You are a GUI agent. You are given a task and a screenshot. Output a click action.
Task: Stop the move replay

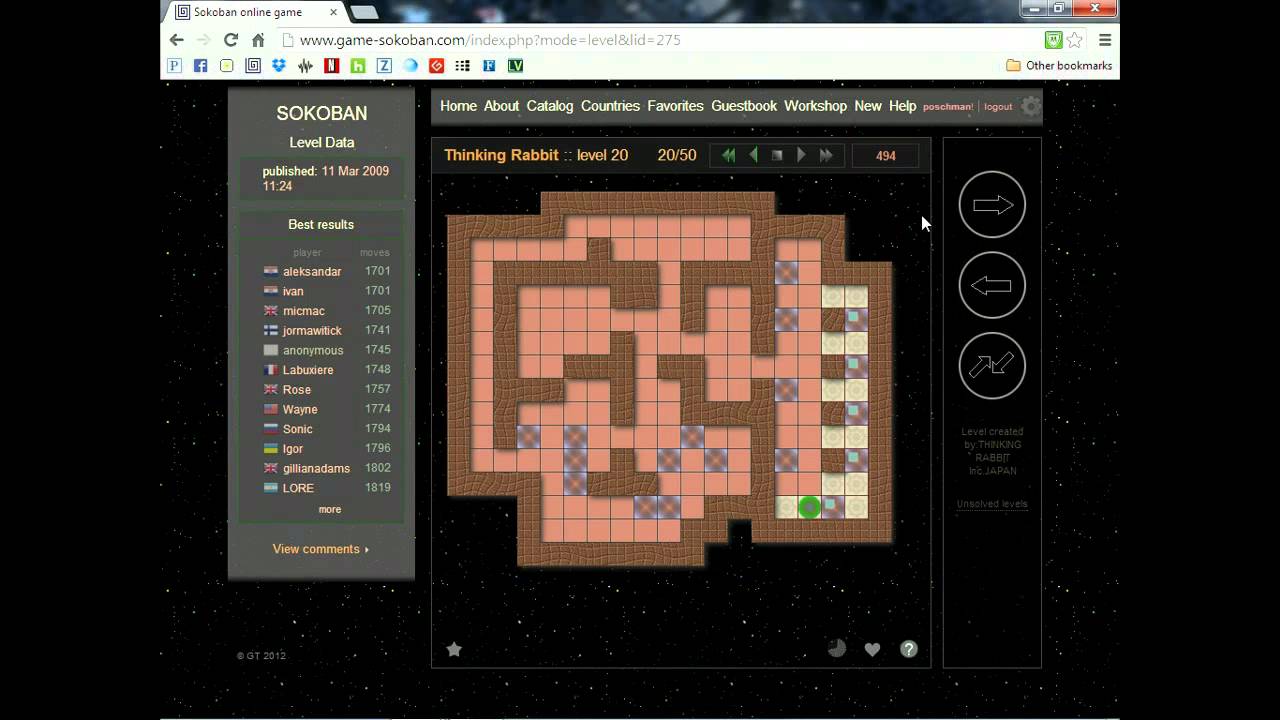click(x=777, y=155)
